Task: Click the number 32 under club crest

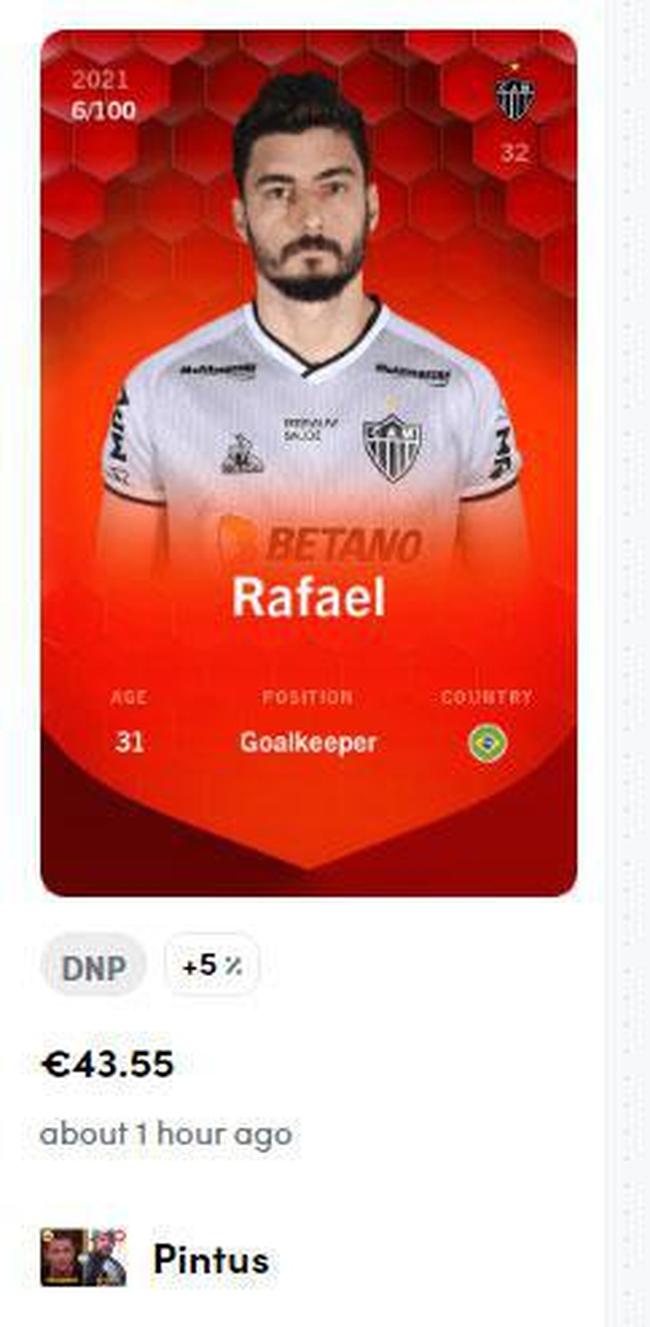Action: pyautogui.click(x=514, y=152)
